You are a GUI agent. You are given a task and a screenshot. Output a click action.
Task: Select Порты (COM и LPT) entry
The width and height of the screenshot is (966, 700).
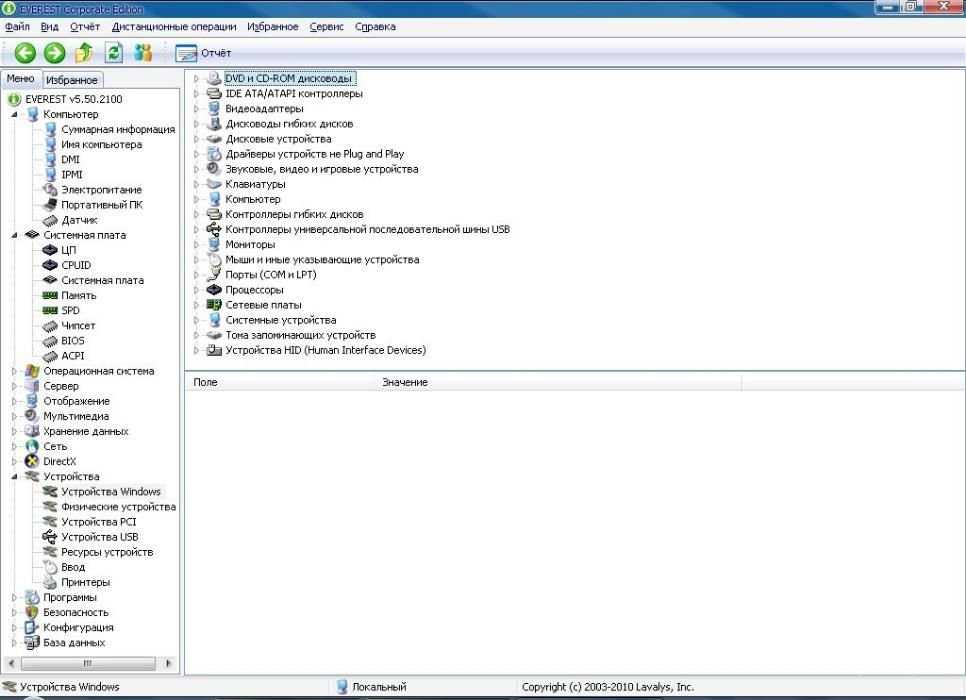[x=270, y=275]
